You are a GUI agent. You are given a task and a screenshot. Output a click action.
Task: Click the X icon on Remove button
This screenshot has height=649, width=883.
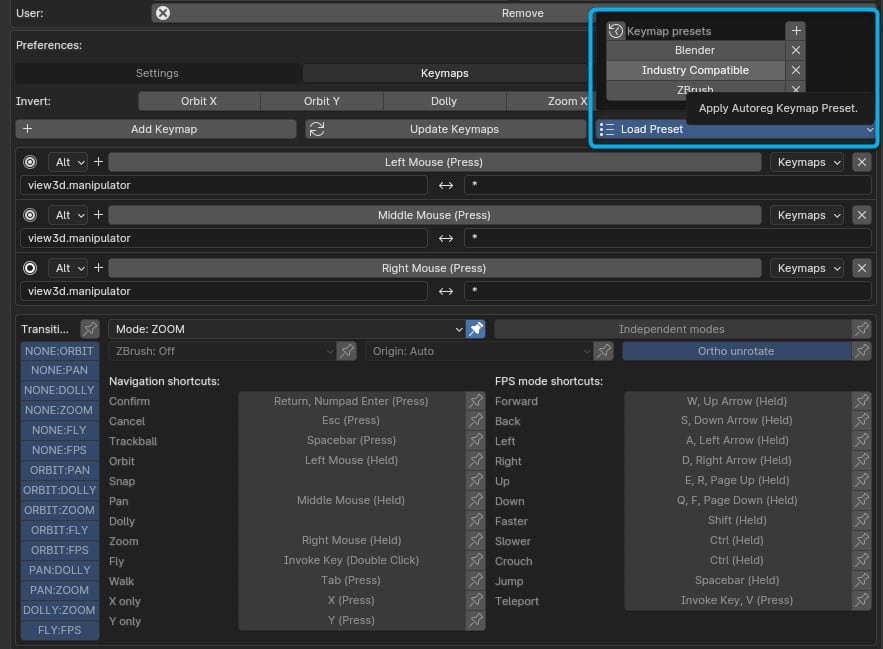pos(163,13)
